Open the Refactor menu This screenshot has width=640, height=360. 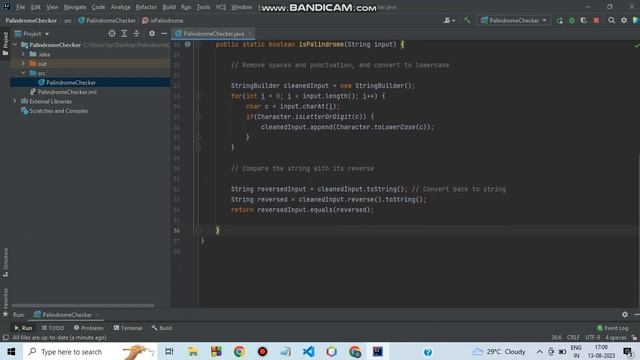[146, 7]
